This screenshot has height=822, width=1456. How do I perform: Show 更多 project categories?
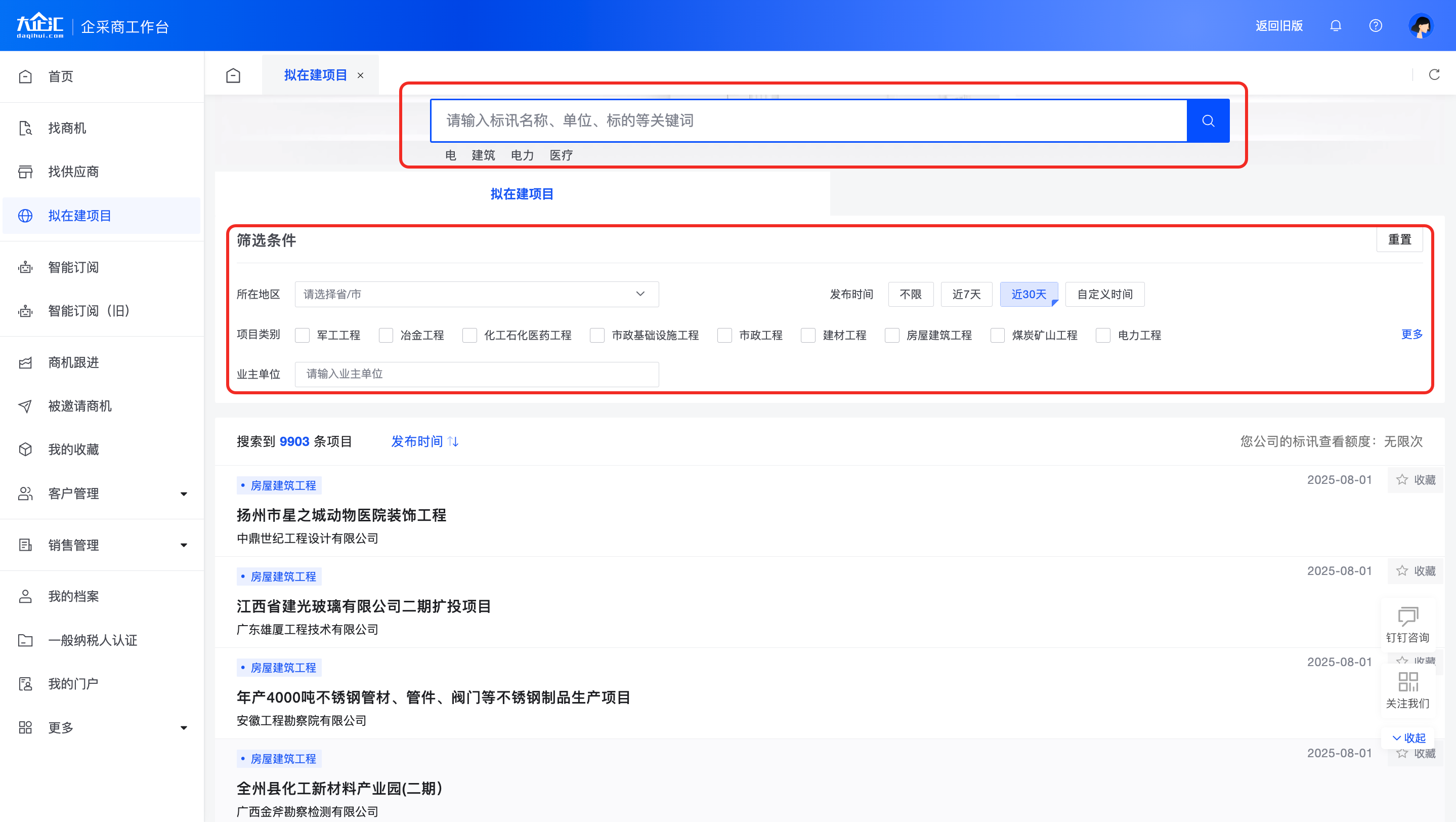(x=1412, y=334)
